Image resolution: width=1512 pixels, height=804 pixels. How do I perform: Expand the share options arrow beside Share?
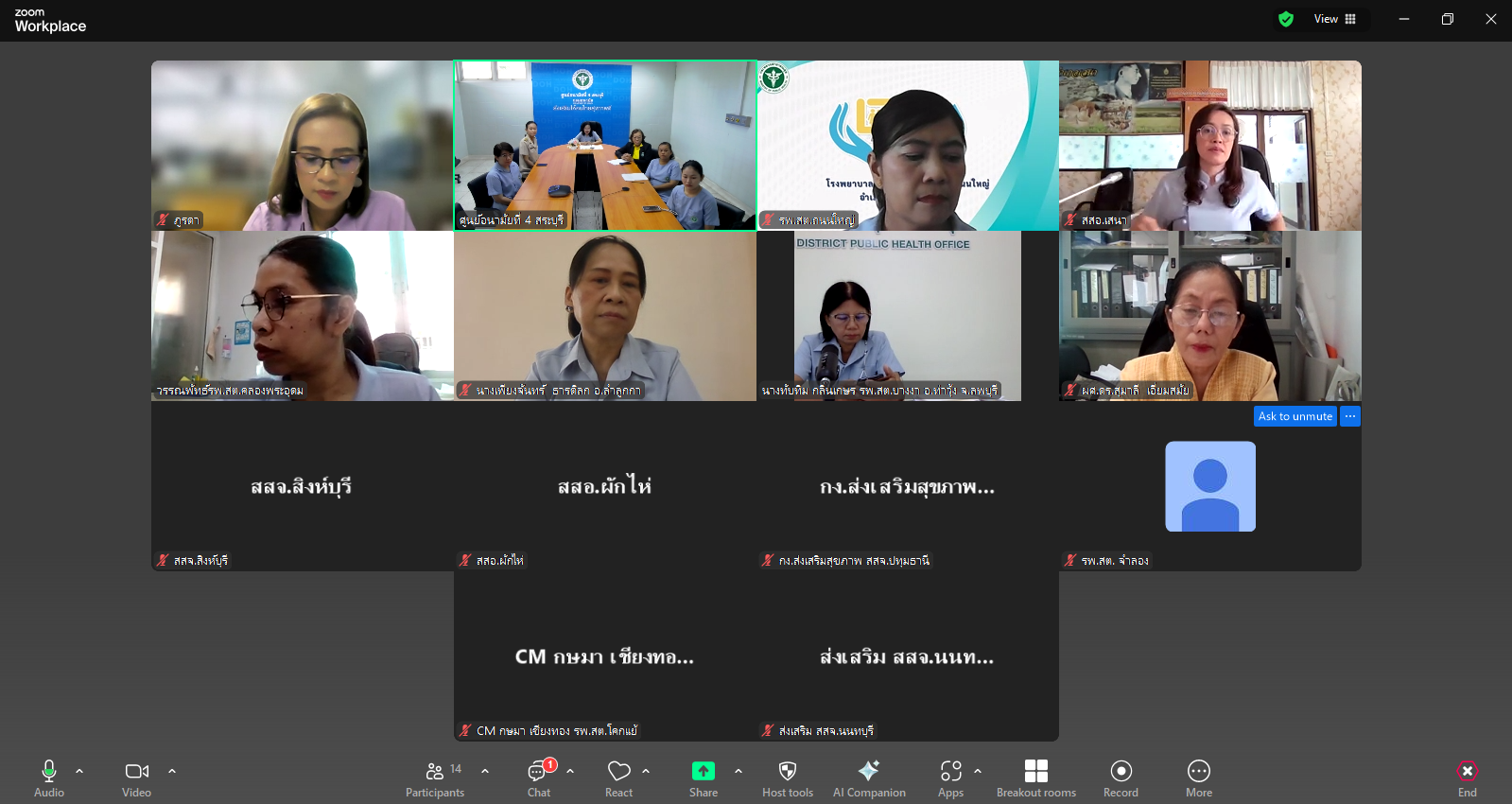click(739, 771)
